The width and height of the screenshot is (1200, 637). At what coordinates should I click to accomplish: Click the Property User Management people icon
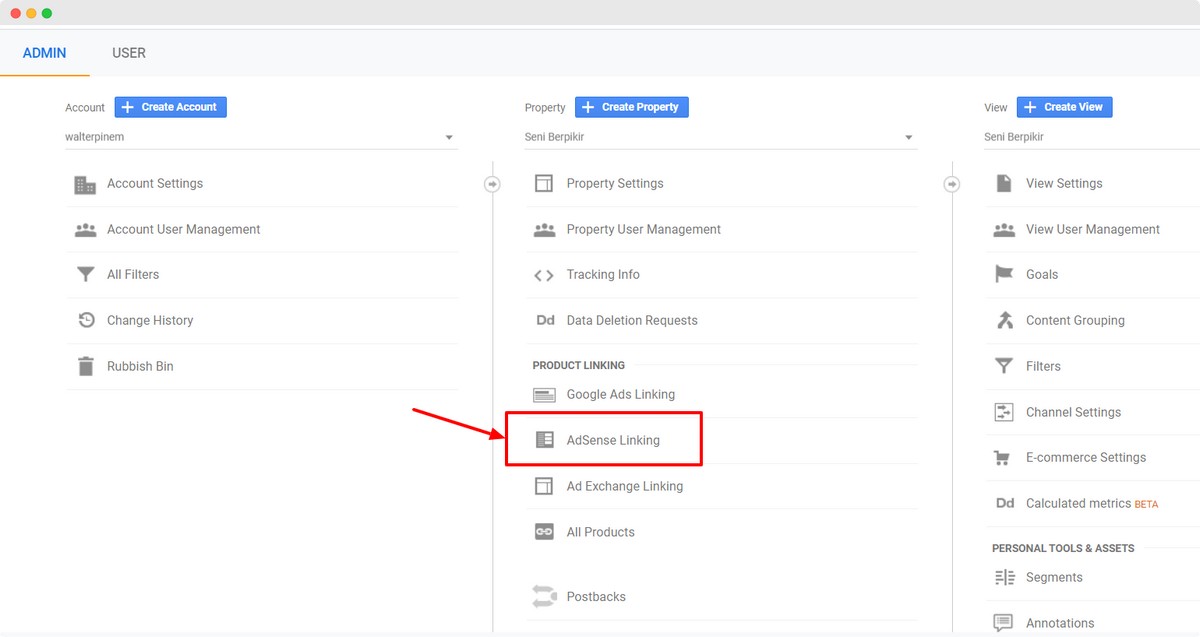pyautogui.click(x=544, y=230)
